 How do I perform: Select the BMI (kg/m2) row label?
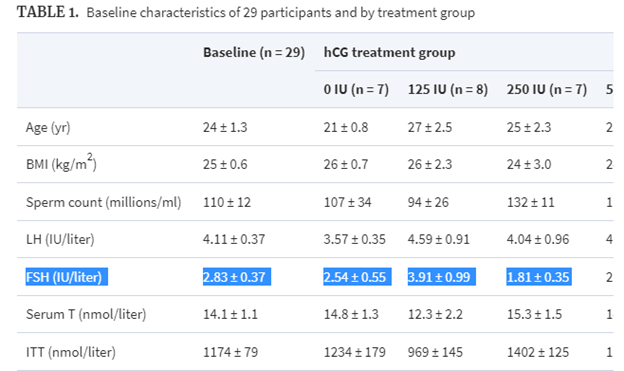61,162
